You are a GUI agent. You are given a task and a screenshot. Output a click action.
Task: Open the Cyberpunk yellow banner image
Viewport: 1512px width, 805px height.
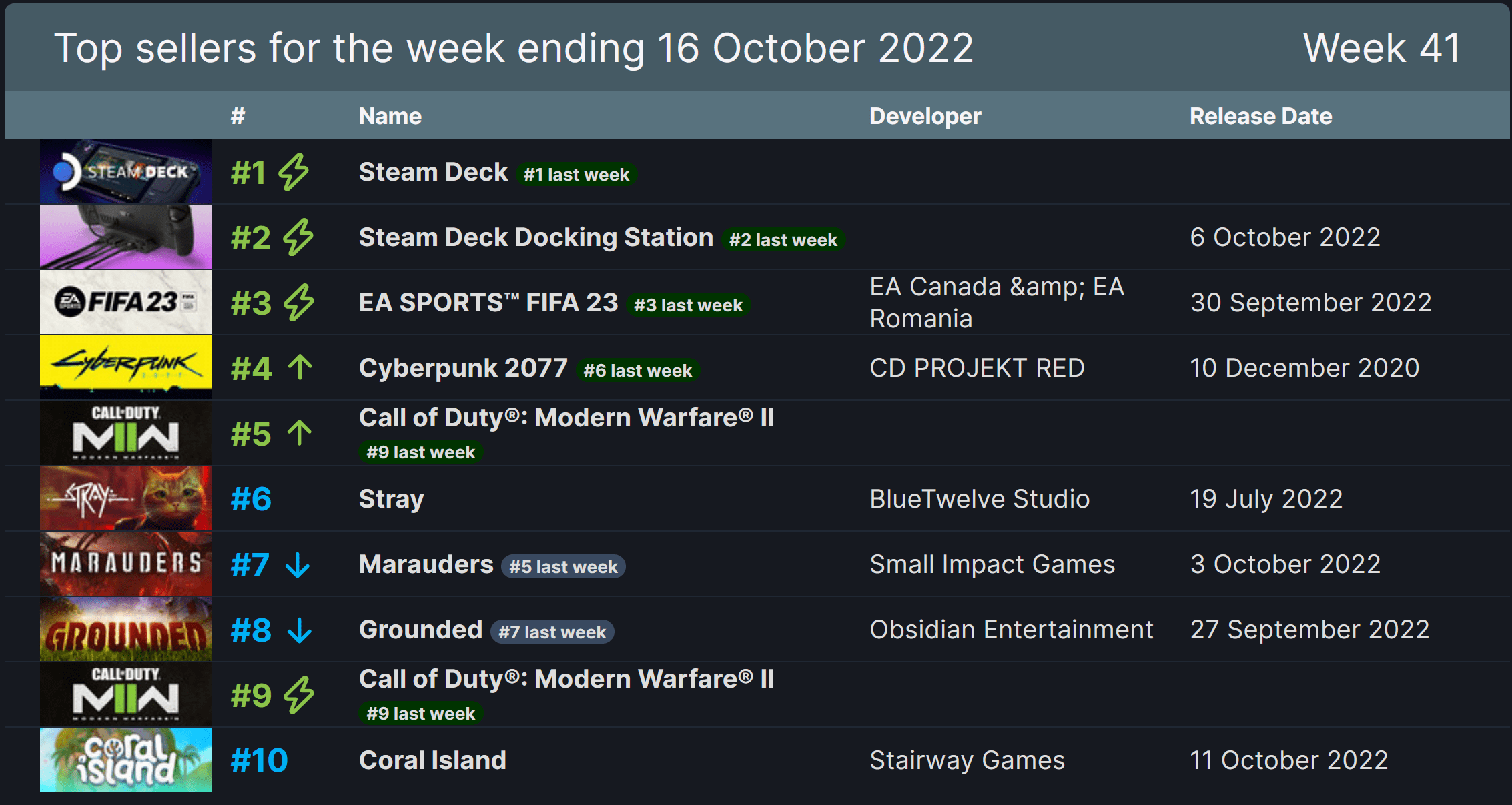point(125,367)
